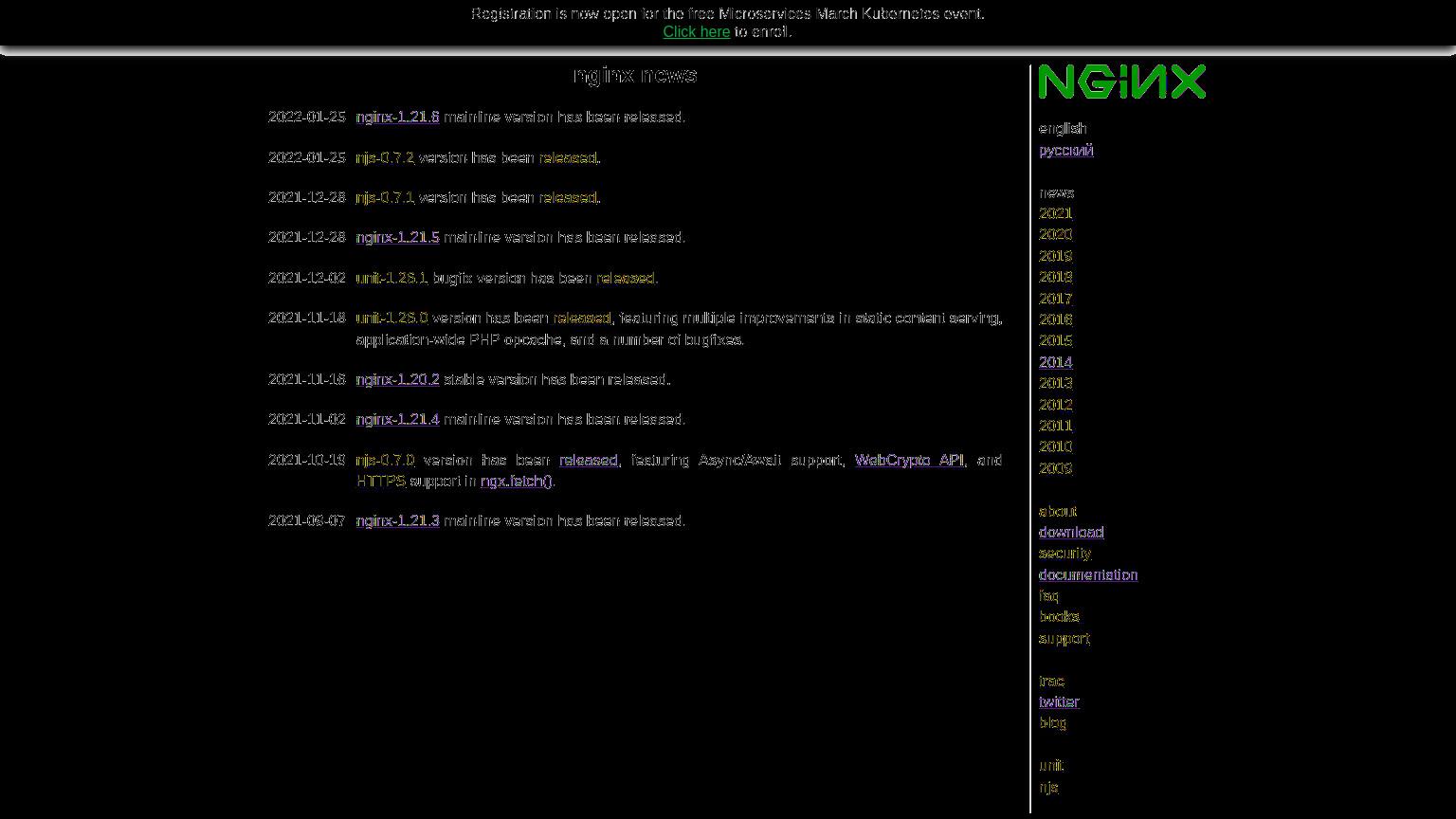1456x819 pixels.
Task: Open the HTTPS link
Action: point(380,482)
